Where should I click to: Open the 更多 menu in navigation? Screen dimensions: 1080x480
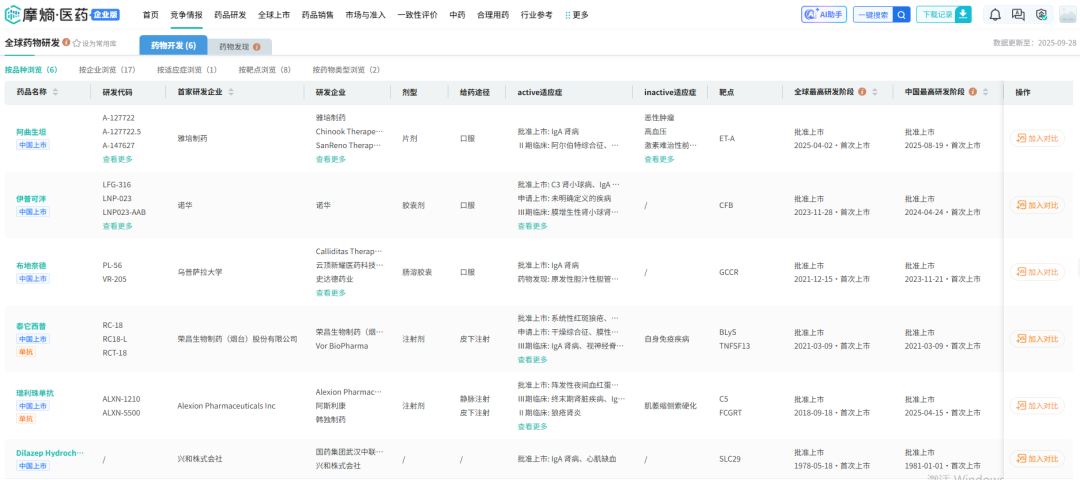(577, 15)
